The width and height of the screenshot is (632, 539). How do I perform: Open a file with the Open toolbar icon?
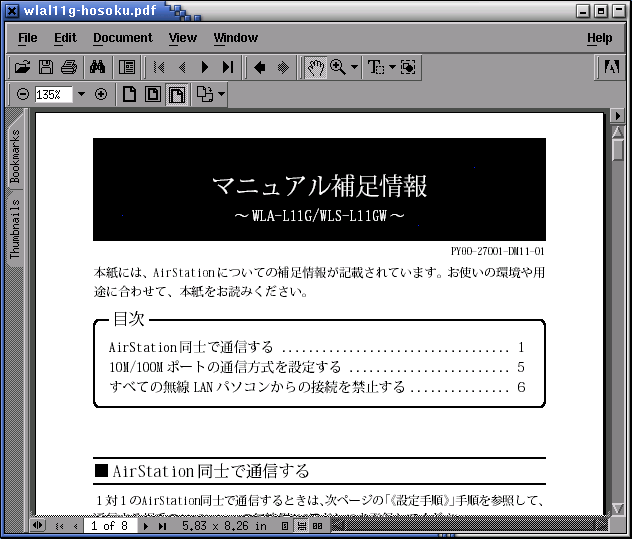(x=22, y=67)
